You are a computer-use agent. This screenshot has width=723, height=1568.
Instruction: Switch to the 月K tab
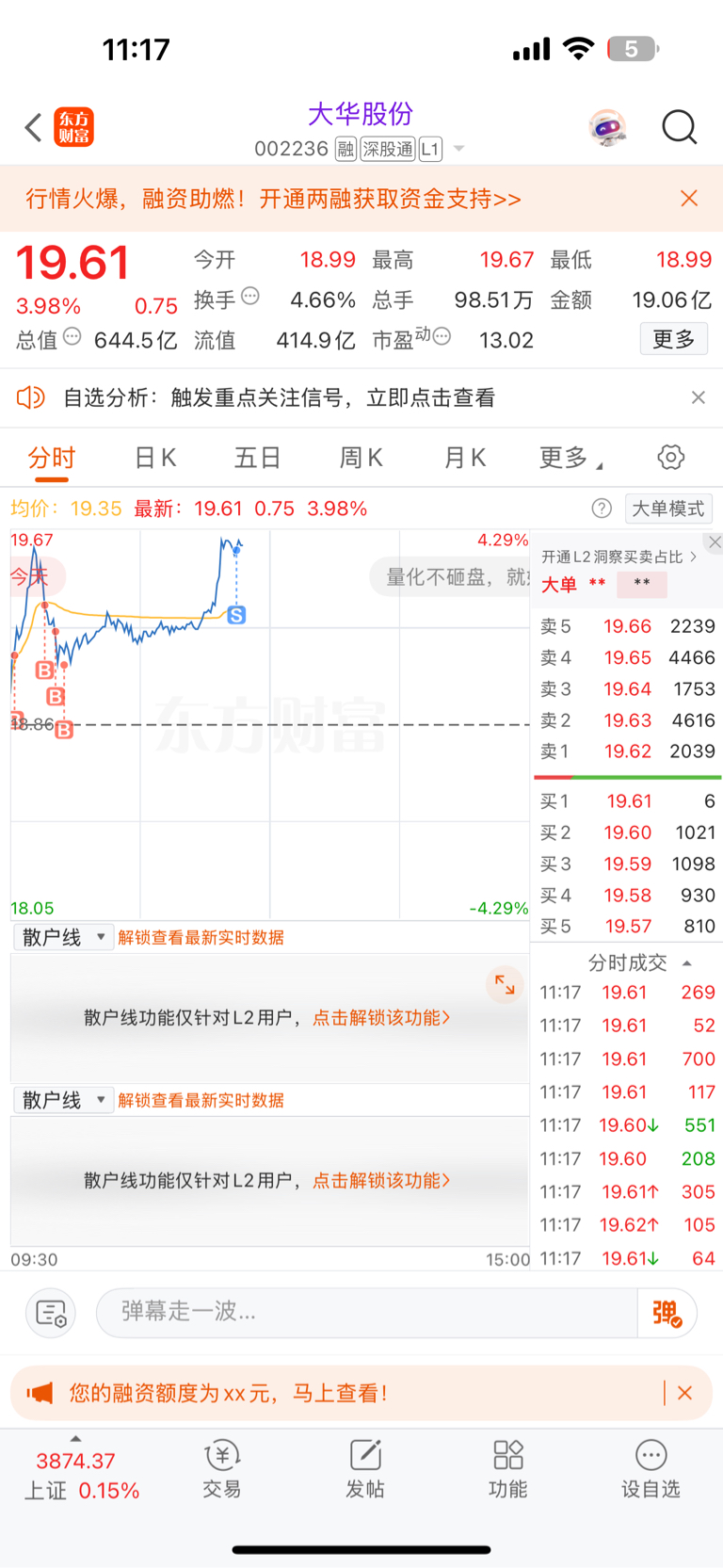[x=465, y=459]
